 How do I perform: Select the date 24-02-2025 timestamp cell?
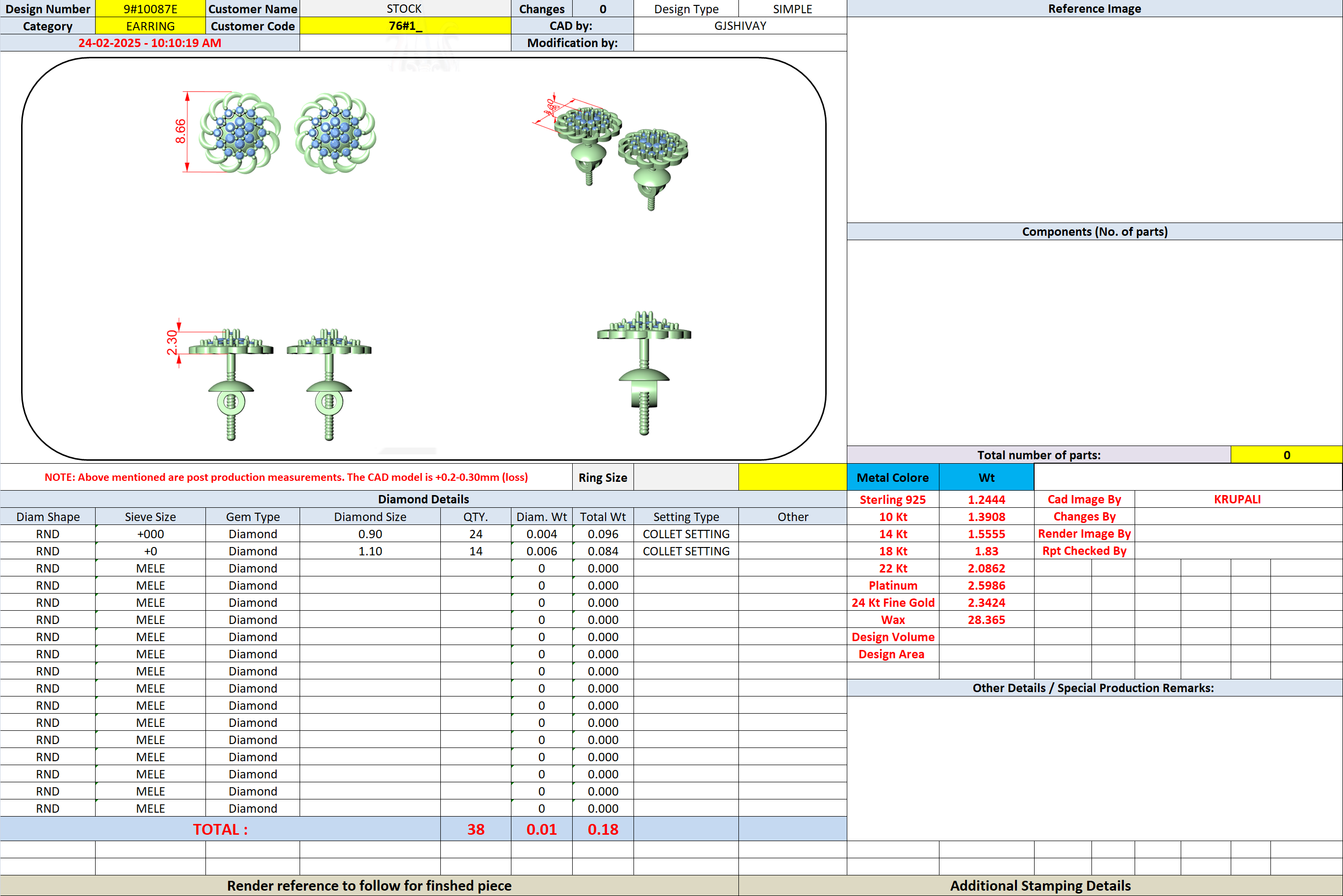(x=150, y=43)
